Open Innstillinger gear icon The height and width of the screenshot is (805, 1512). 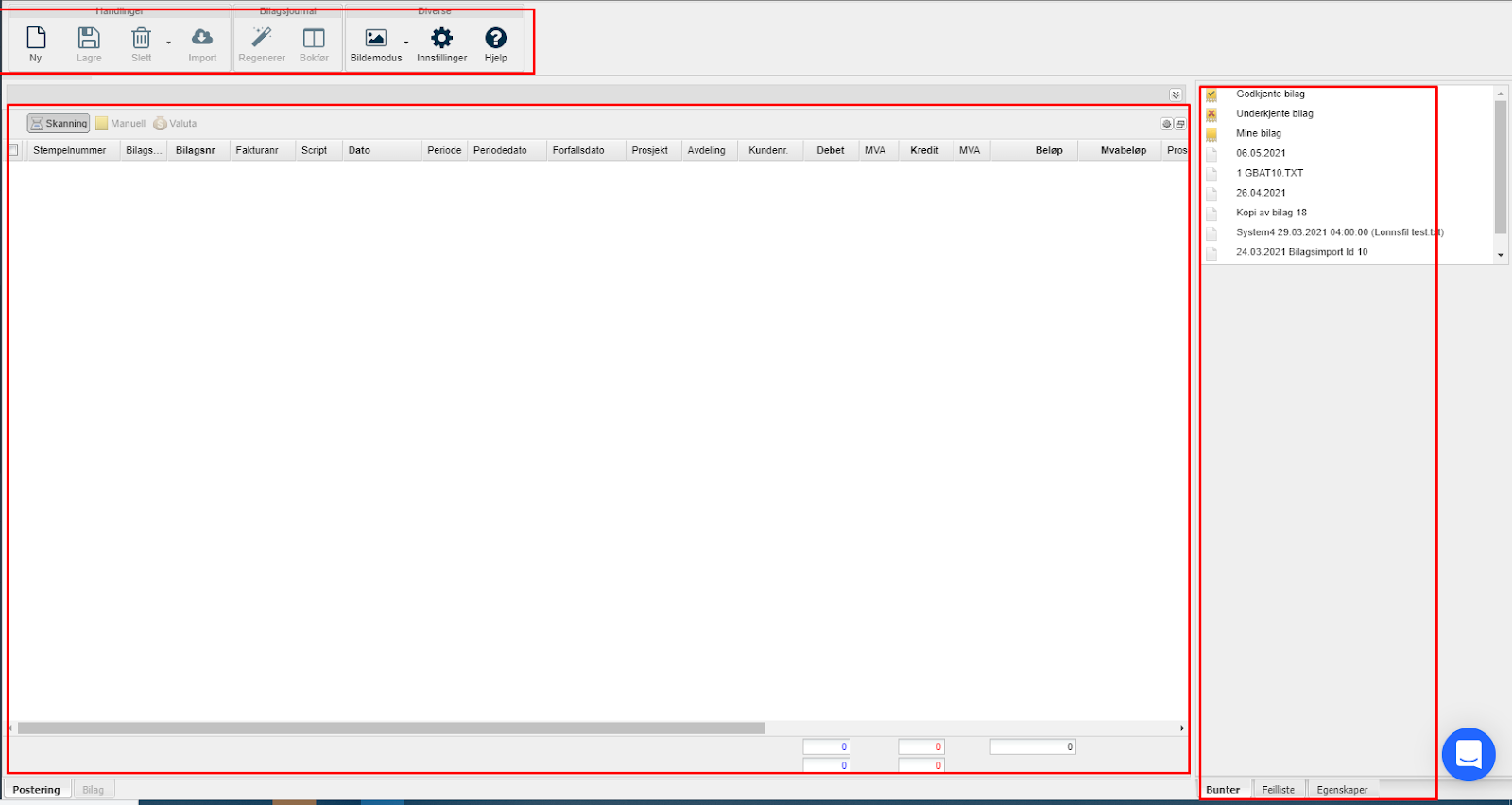(x=441, y=39)
